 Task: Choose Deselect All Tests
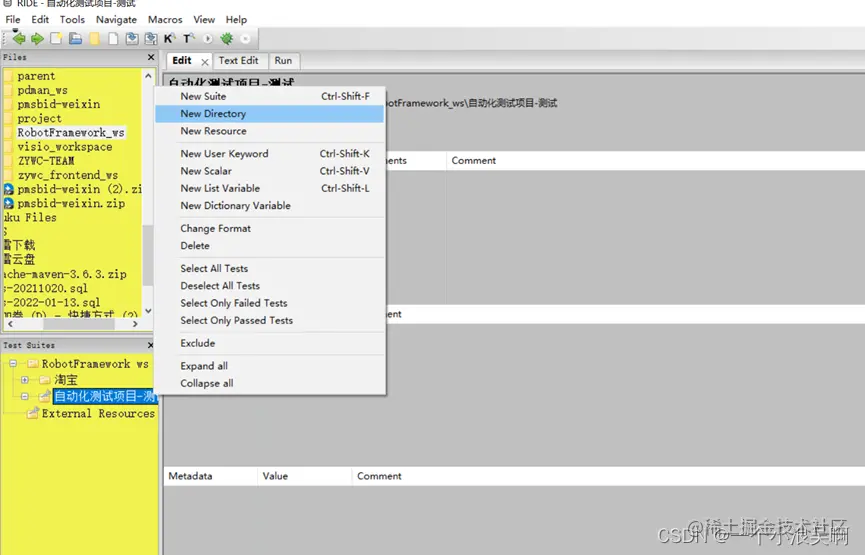coord(270,286)
